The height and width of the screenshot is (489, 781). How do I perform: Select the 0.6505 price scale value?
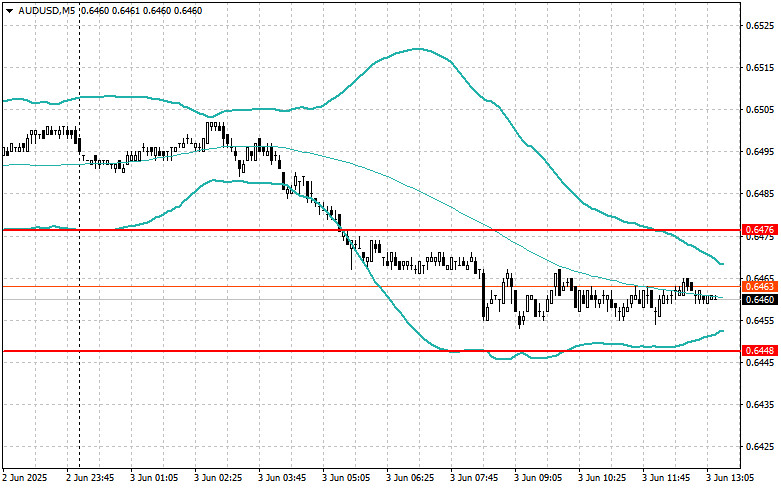click(760, 110)
